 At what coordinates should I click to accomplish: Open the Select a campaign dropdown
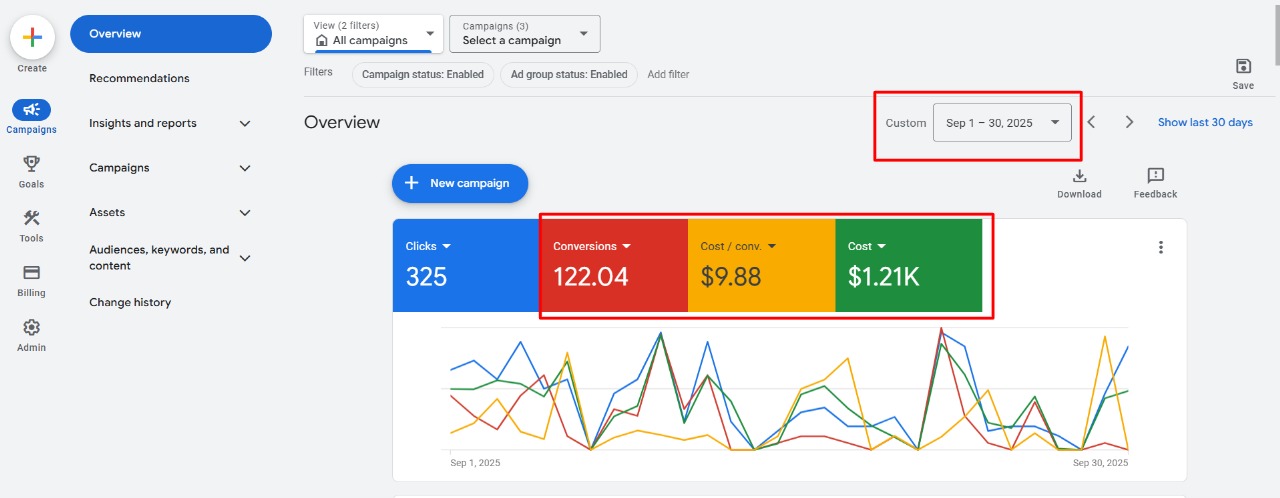point(525,34)
